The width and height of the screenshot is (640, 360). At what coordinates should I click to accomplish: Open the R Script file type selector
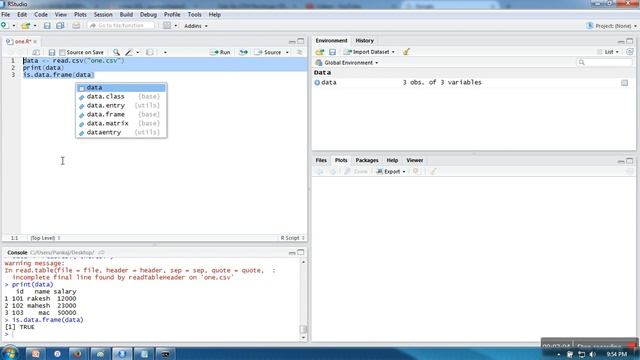292,238
